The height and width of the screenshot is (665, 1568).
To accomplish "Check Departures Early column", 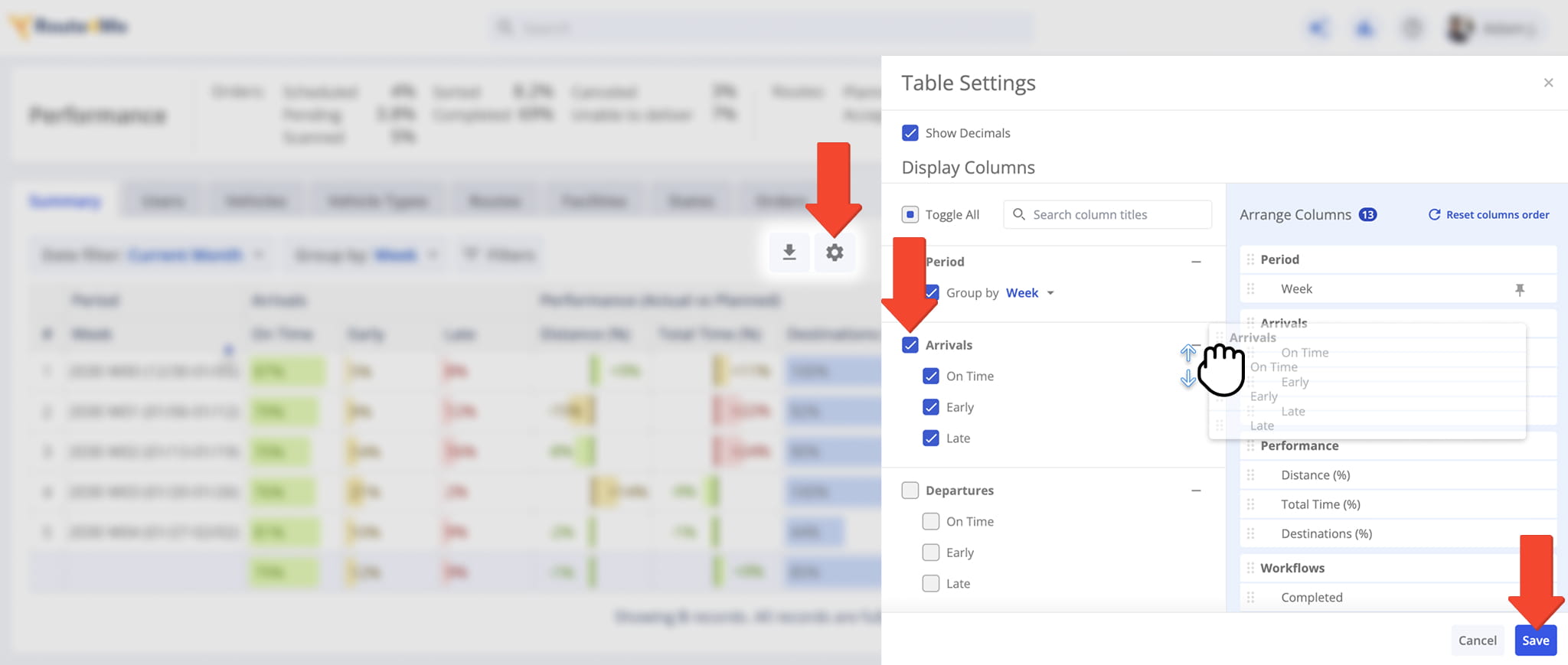I will [930, 553].
